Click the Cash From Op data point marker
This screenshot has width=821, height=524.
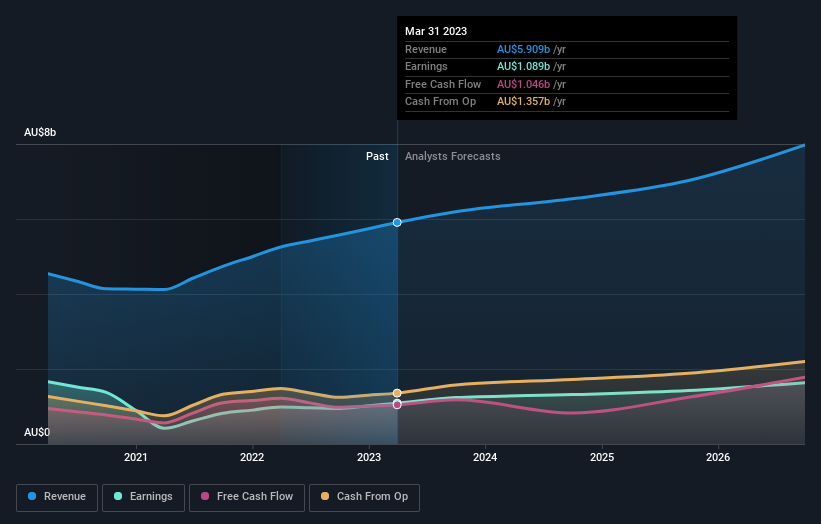397,393
